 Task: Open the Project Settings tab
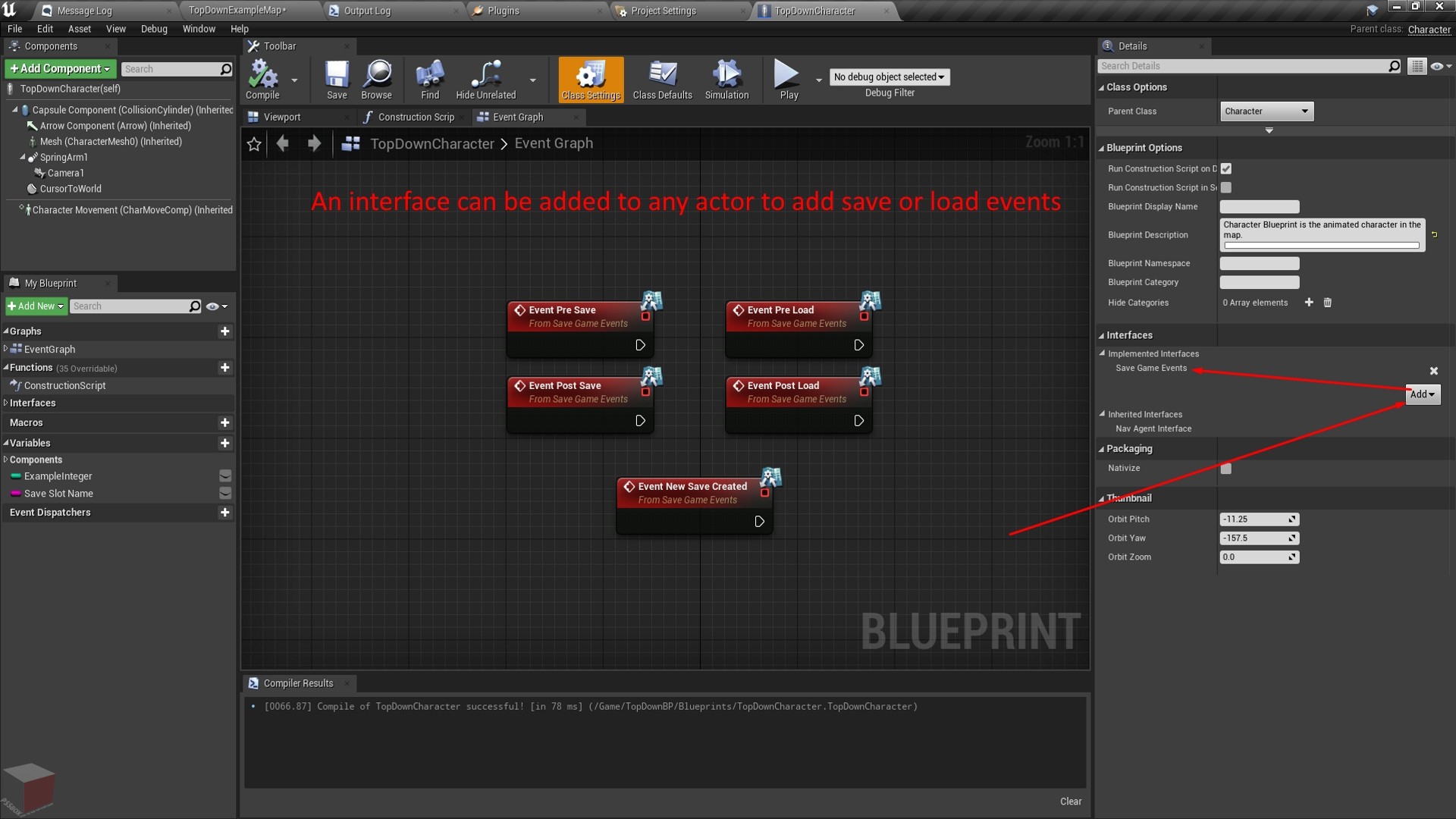click(x=664, y=11)
